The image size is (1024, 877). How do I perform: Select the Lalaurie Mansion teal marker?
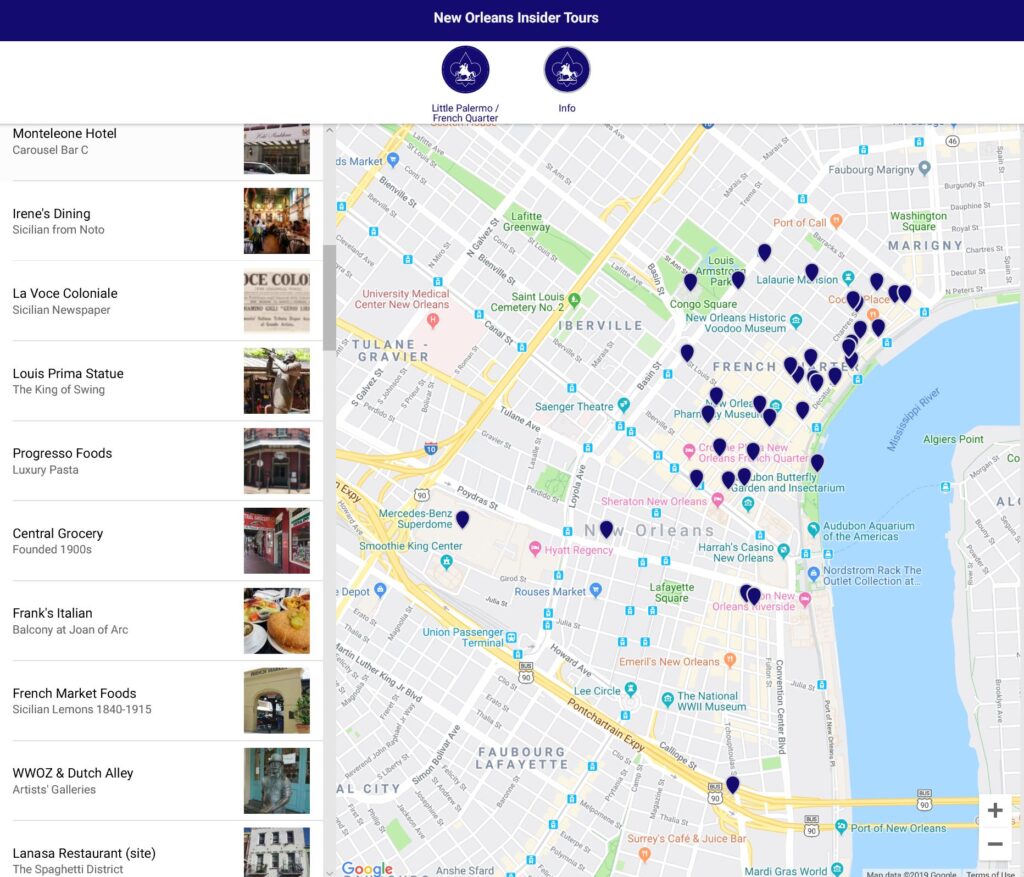pyautogui.click(x=848, y=278)
